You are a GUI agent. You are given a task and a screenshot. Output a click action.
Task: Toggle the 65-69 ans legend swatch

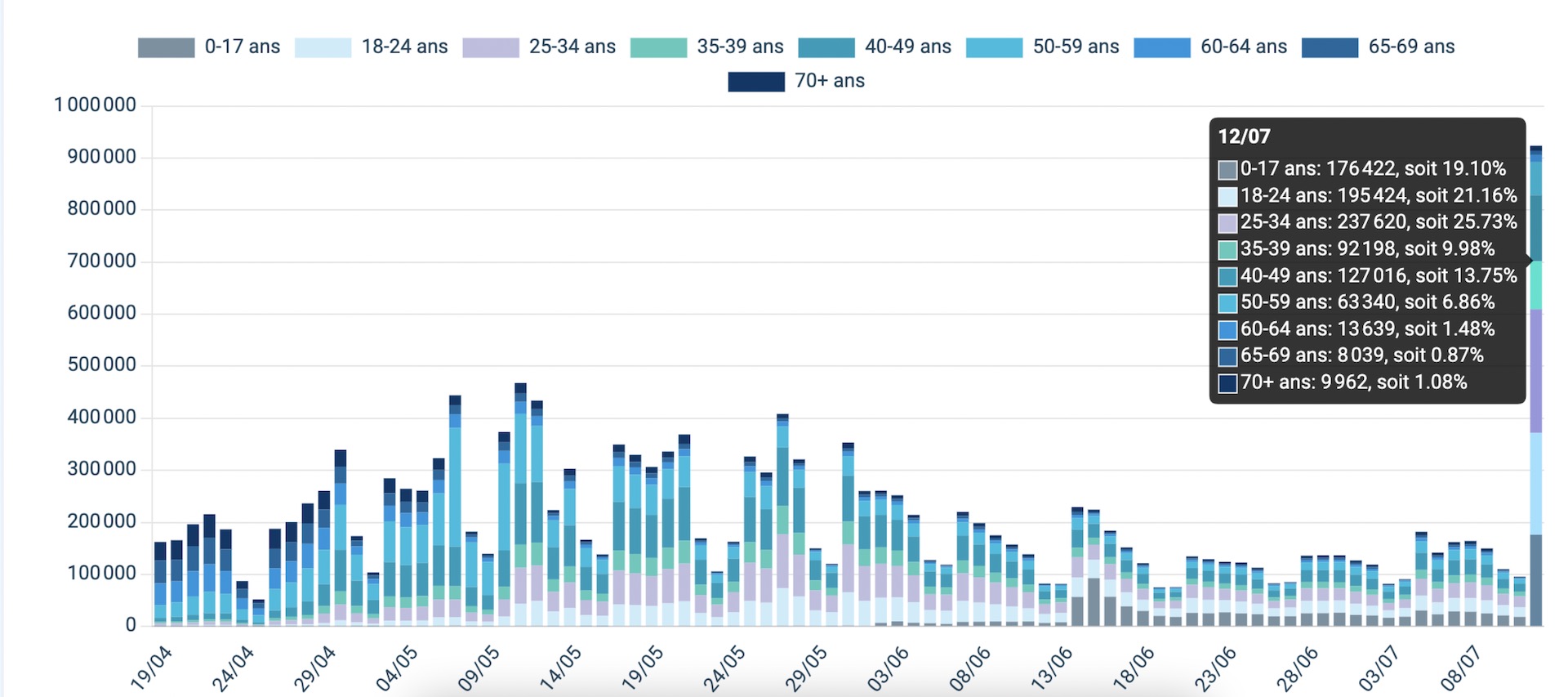[1330, 47]
